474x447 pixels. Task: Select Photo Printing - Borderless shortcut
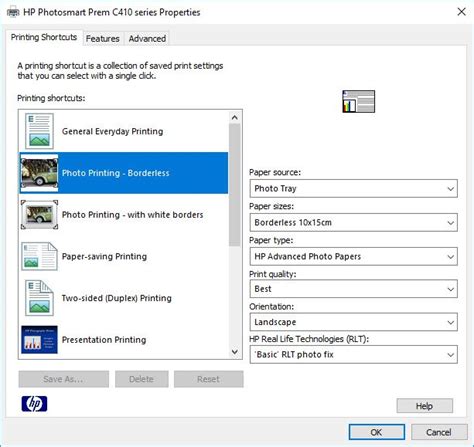[124, 173]
